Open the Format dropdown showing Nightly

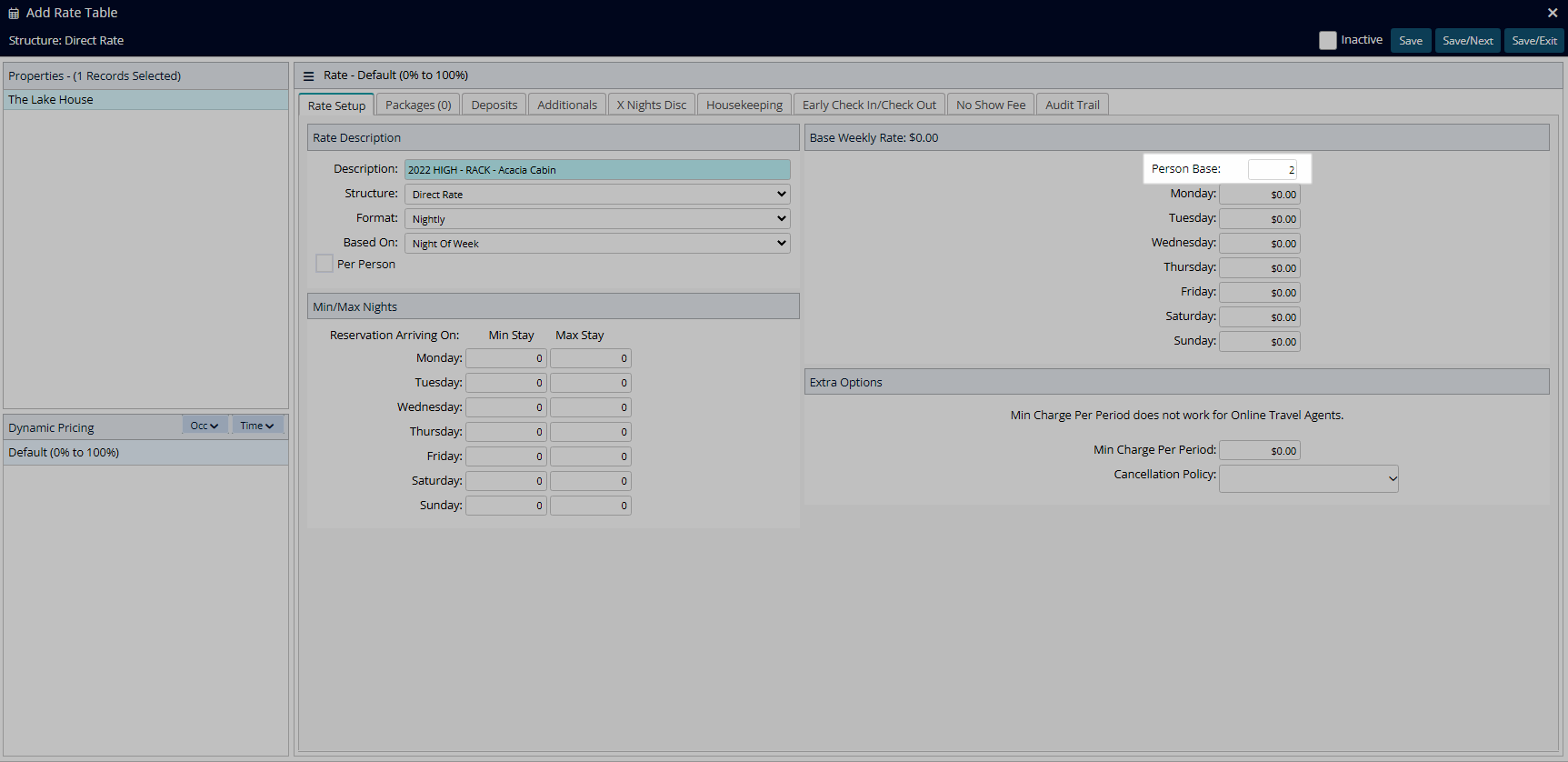[x=597, y=218]
